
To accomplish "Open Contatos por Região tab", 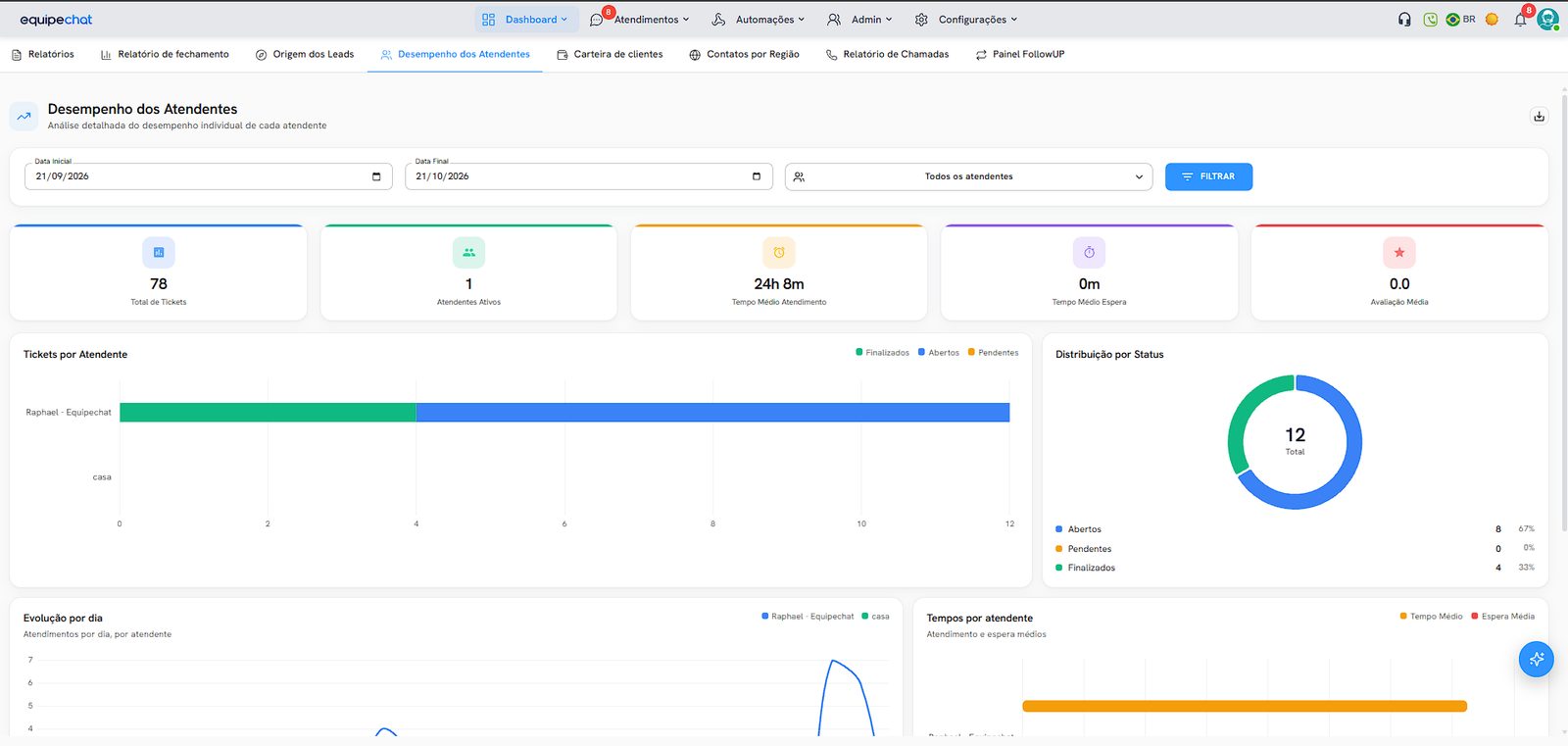I will (744, 55).
